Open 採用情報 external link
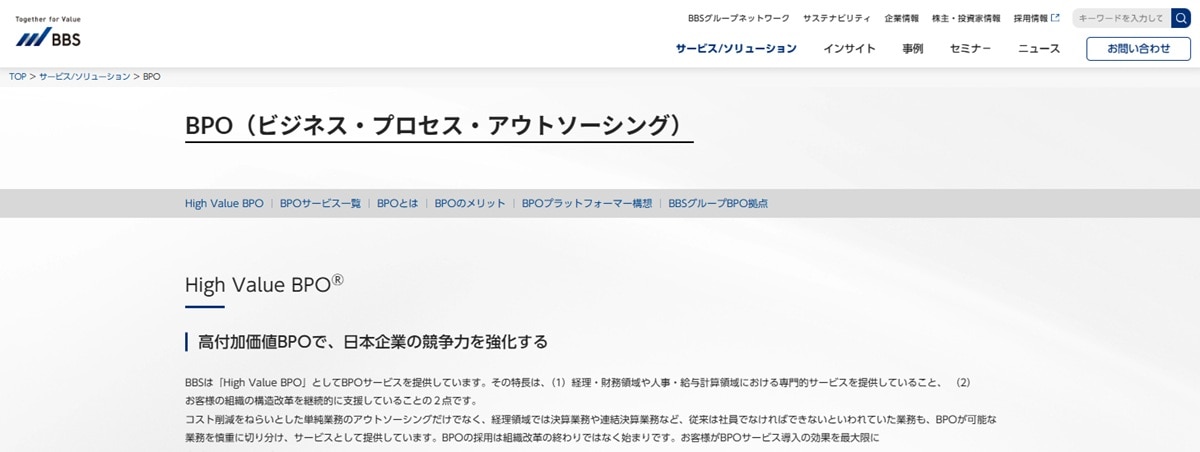This screenshot has height=452, width=1200. (1036, 18)
